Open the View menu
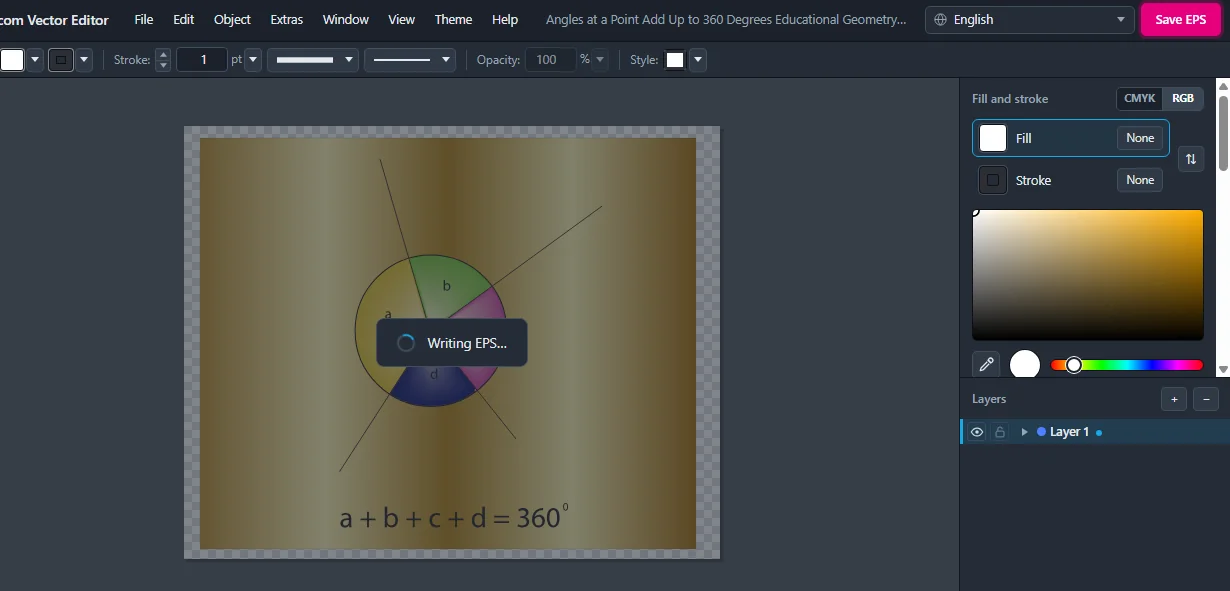The height and width of the screenshot is (591, 1230). click(x=402, y=20)
